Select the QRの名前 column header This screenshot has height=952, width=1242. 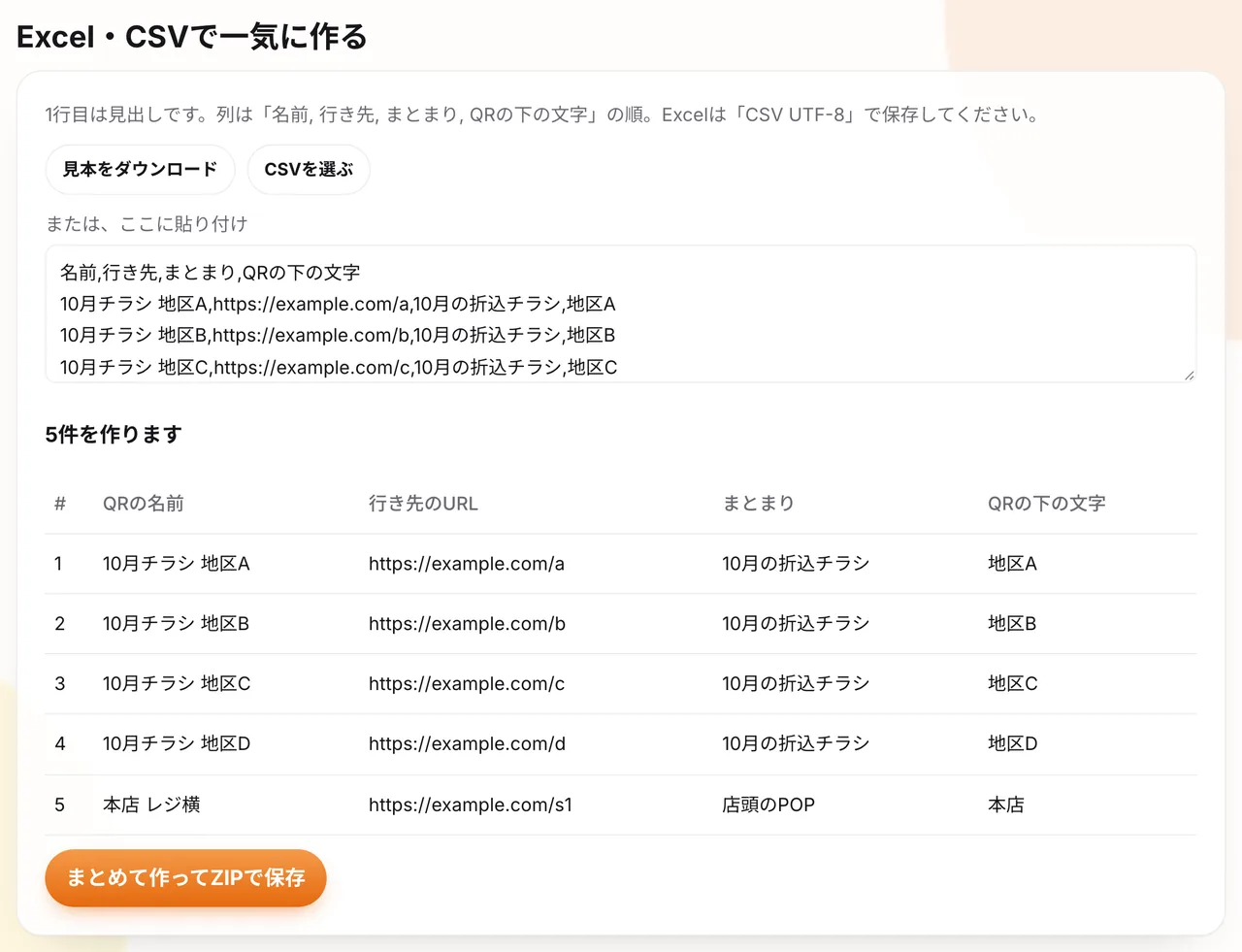(x=144, y=504)
